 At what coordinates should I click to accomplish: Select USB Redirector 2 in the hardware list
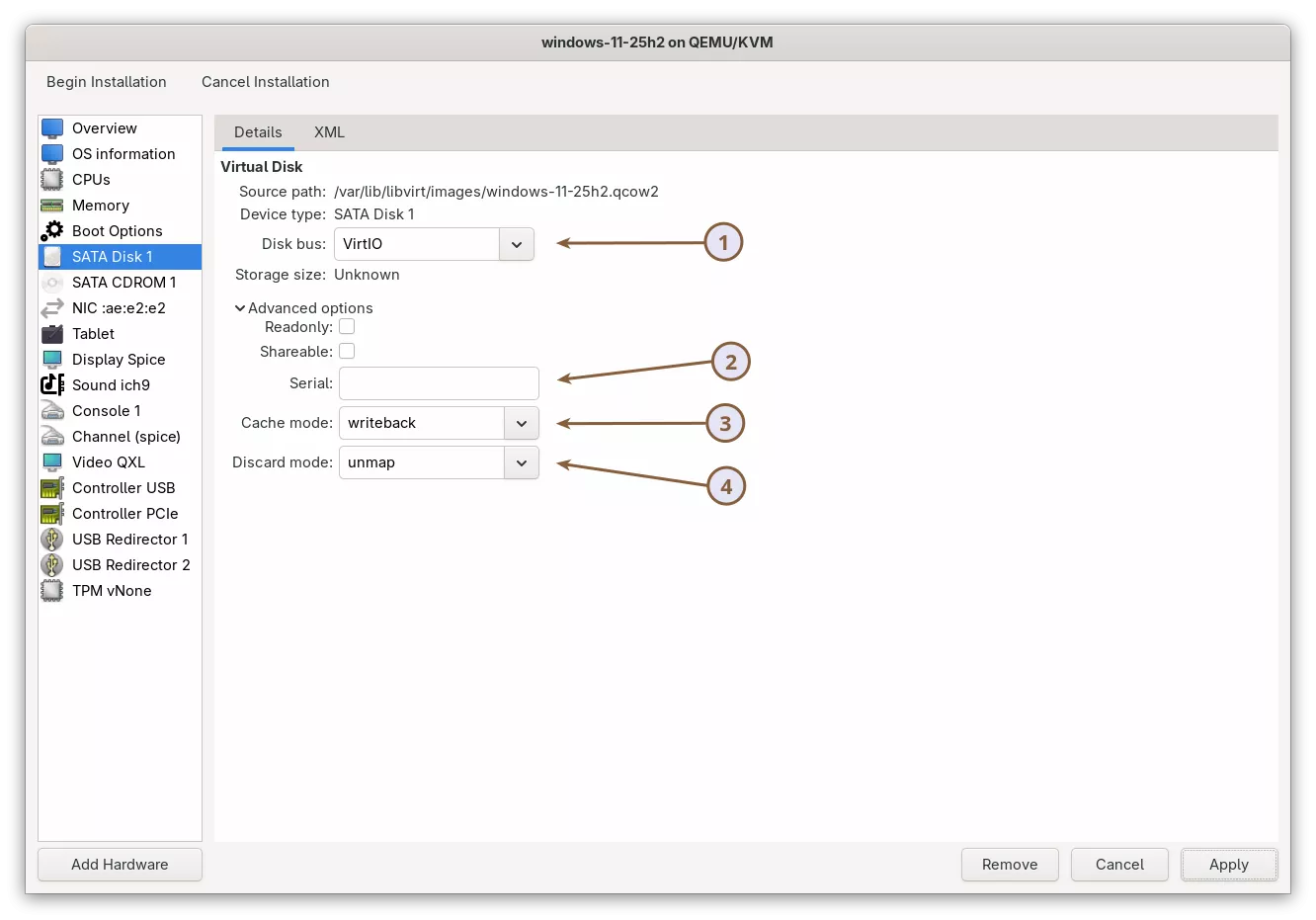point(120,565)
